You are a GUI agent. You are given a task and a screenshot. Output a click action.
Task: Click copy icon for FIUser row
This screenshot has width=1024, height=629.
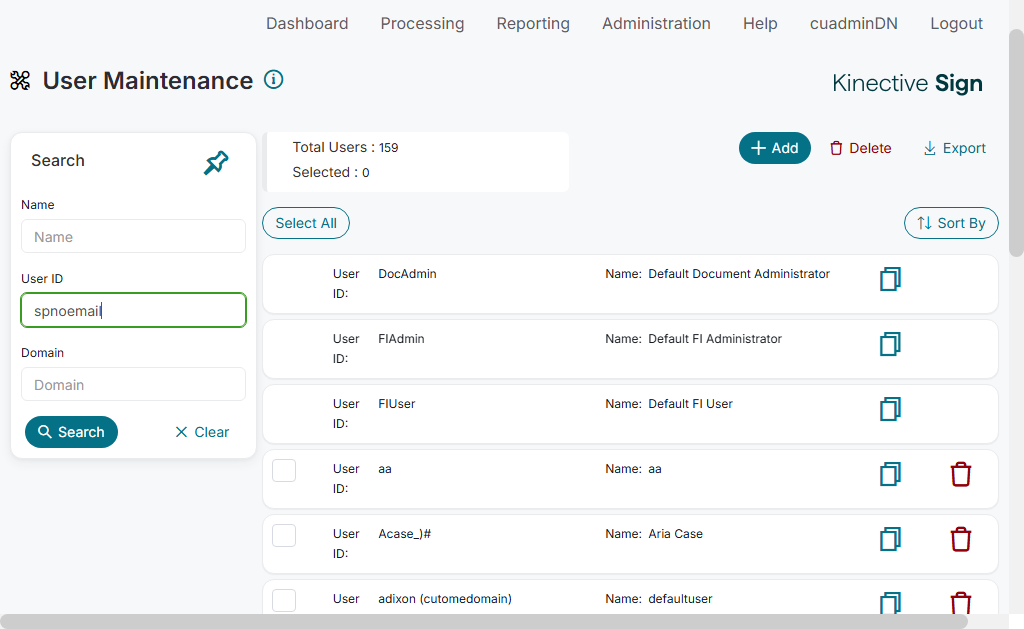[890, 409]
